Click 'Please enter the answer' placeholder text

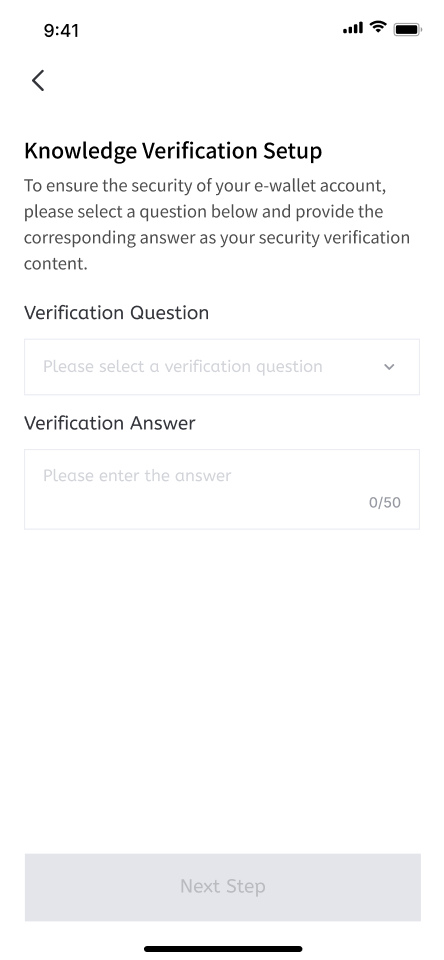point(137,476)
